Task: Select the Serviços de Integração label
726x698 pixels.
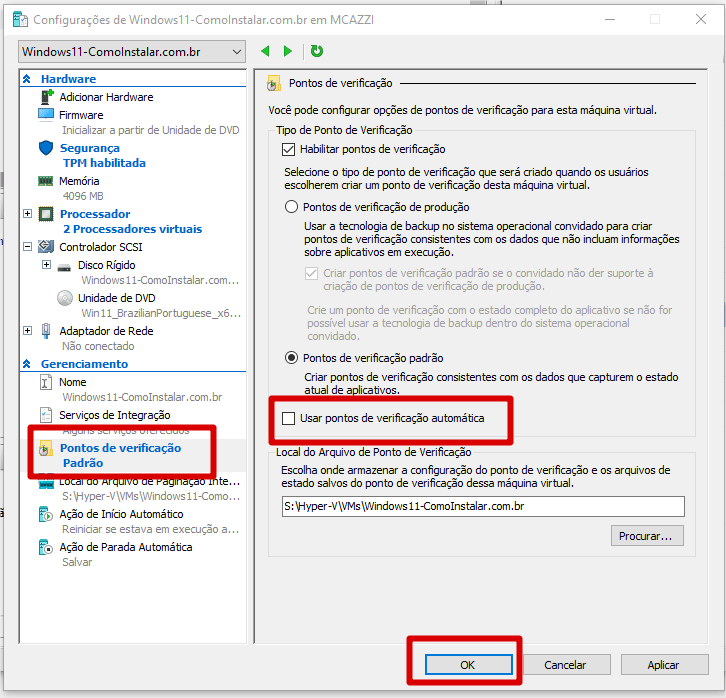Action: click(115, 415)
